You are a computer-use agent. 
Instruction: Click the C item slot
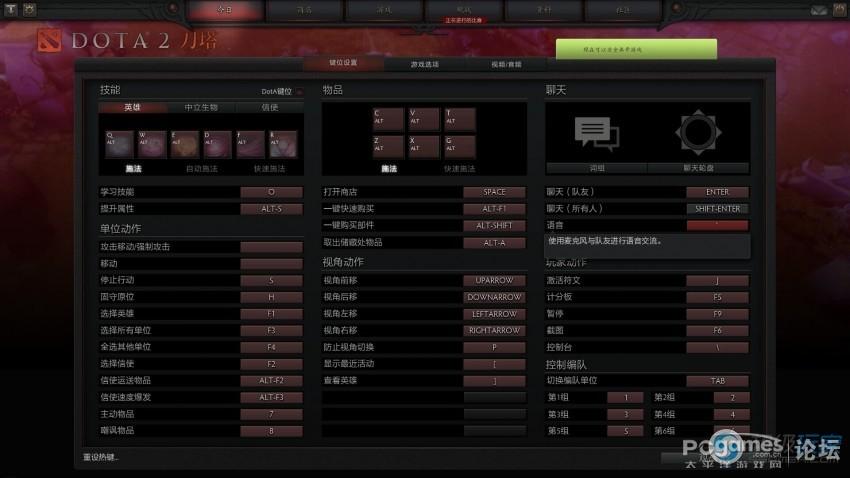tap(388, 119)
